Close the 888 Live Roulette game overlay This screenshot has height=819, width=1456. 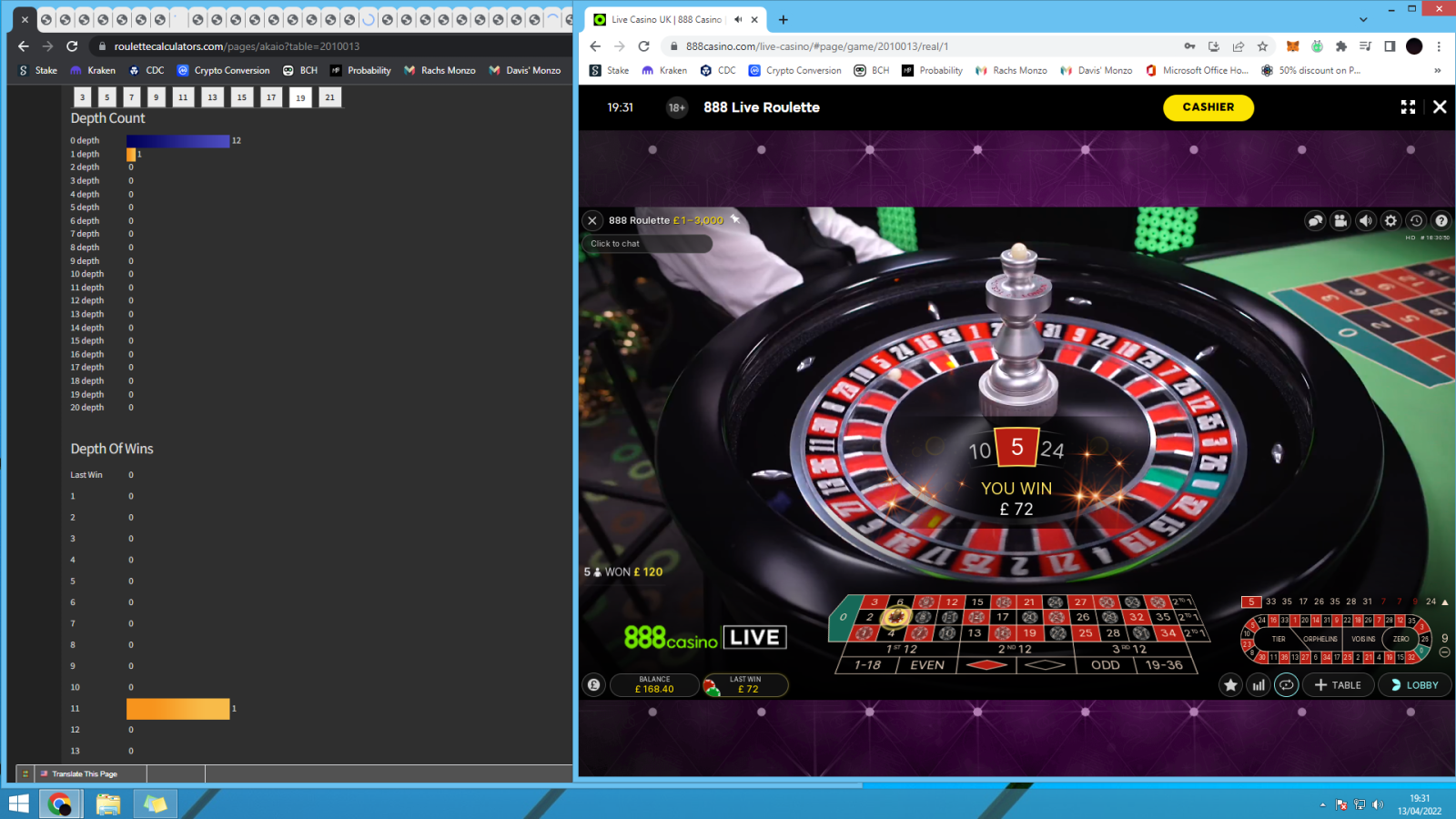tap(1440, 107)
